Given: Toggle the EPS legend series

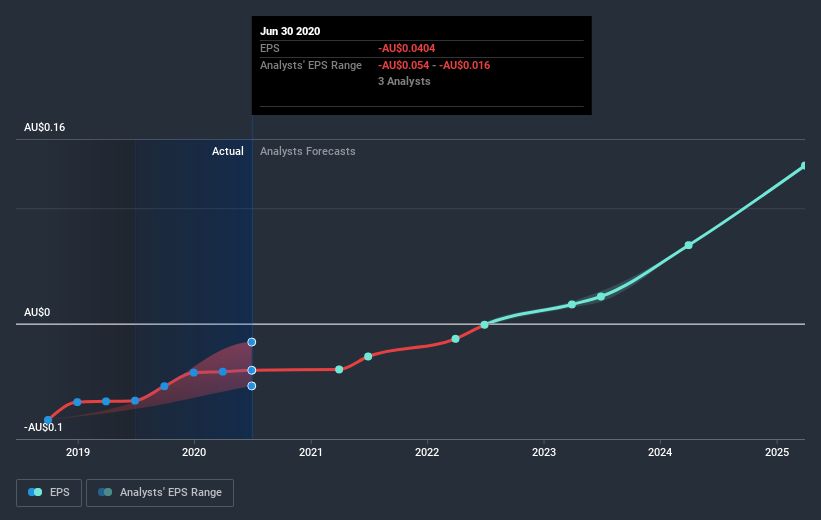Looking at the screenshot, I should click(49, 492).
